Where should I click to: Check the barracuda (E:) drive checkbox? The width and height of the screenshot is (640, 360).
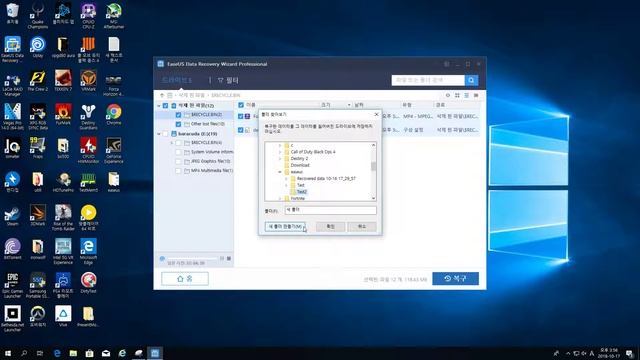click(165, 134)
